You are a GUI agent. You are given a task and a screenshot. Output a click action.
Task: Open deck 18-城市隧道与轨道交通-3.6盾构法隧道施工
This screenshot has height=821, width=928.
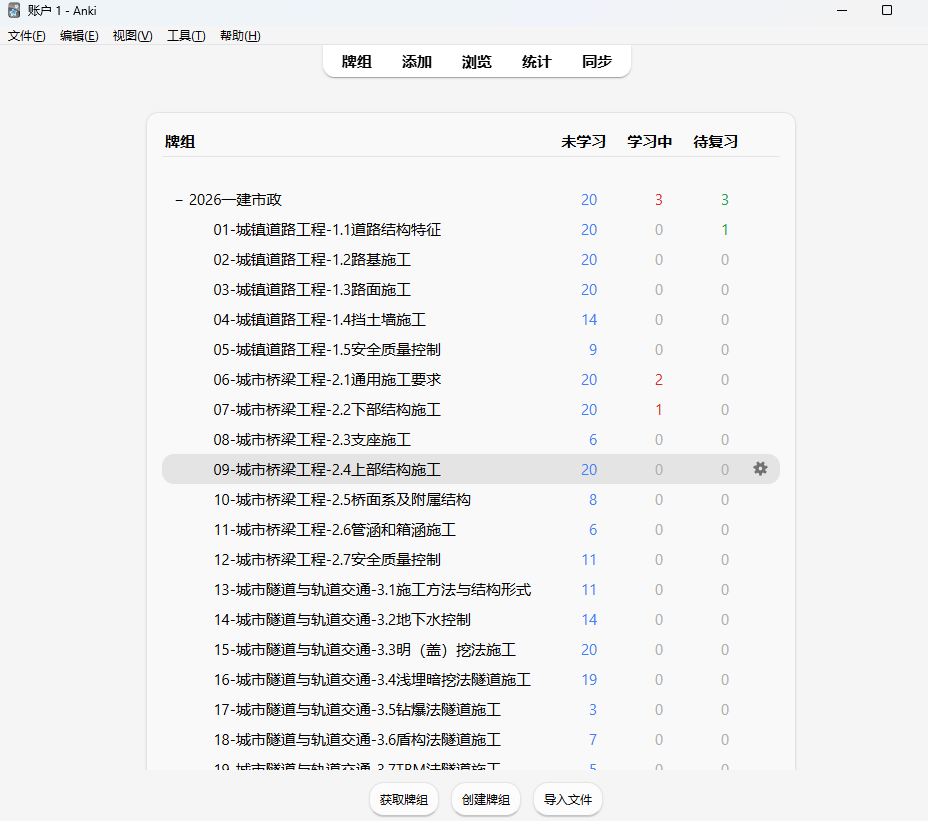pos(357,740)
